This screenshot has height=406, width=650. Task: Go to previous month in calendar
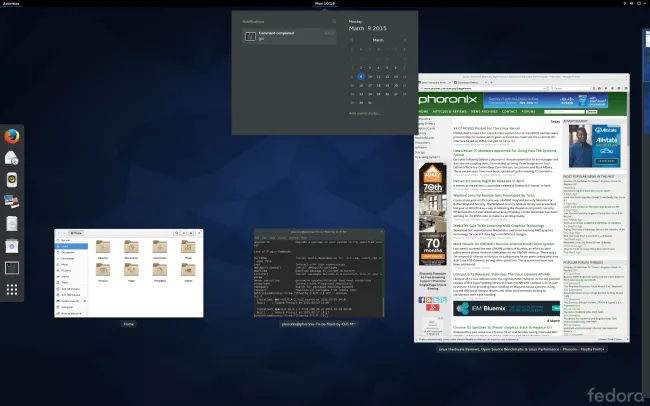coord(352,40)
